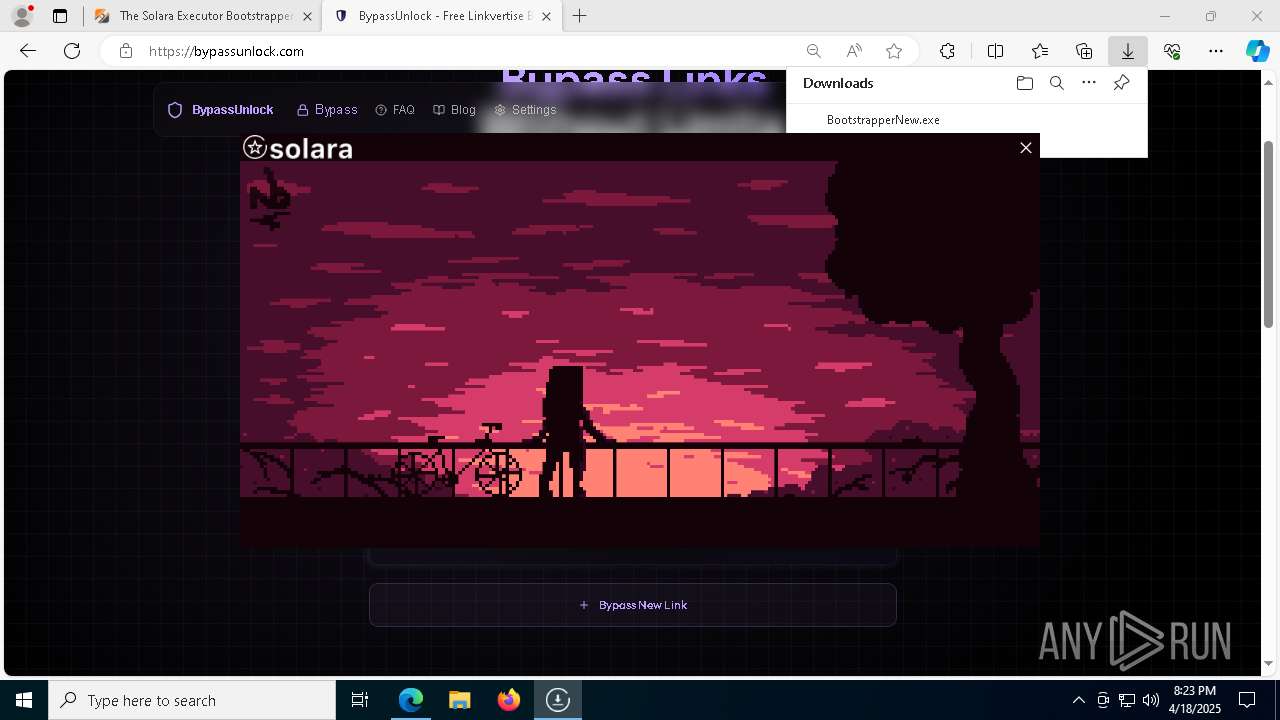The image size is (1280, 720).
Task: Open Browser essentials
Action: coord(1172,51)
